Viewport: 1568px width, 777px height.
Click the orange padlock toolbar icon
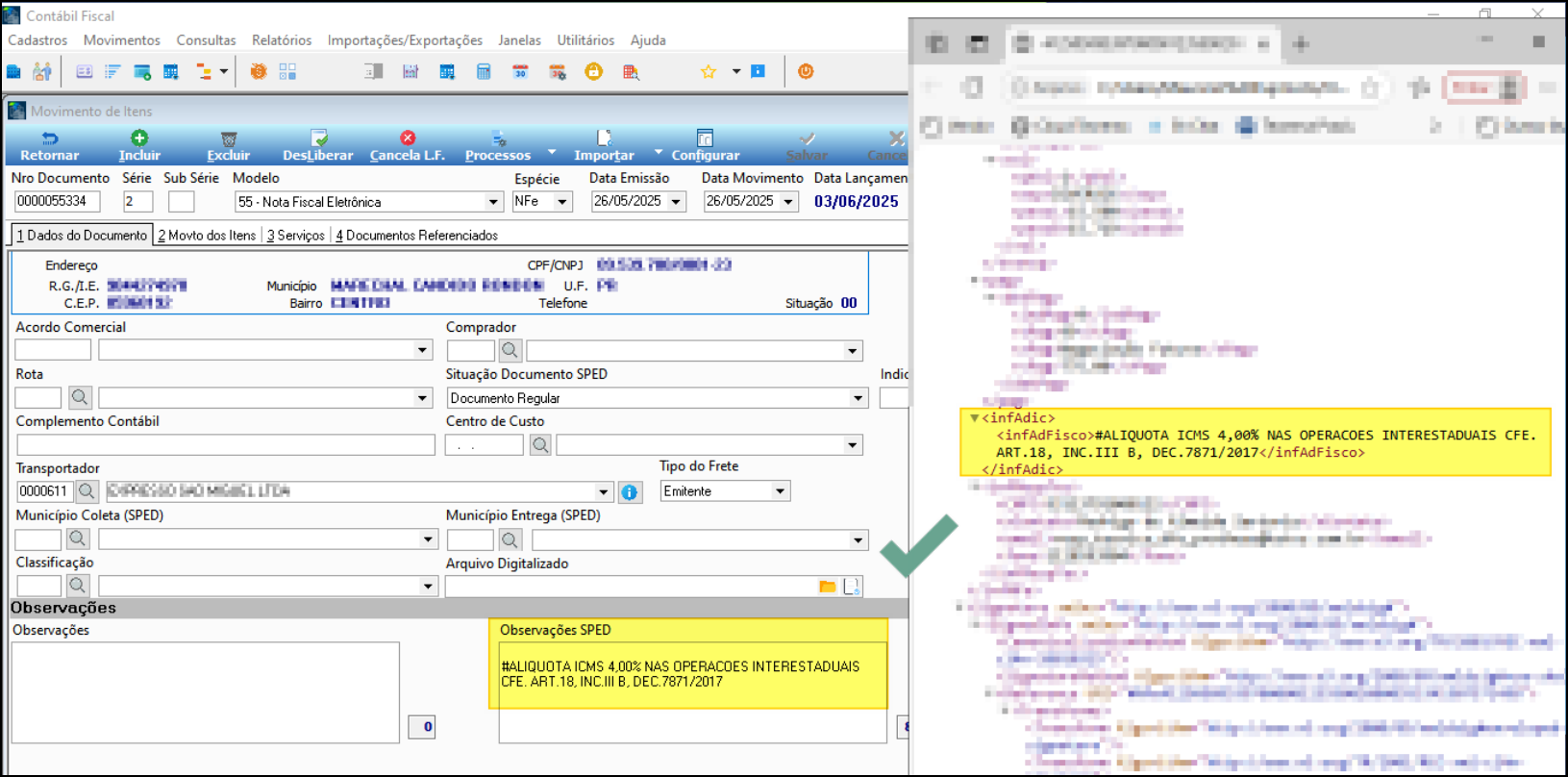[594, 71]
